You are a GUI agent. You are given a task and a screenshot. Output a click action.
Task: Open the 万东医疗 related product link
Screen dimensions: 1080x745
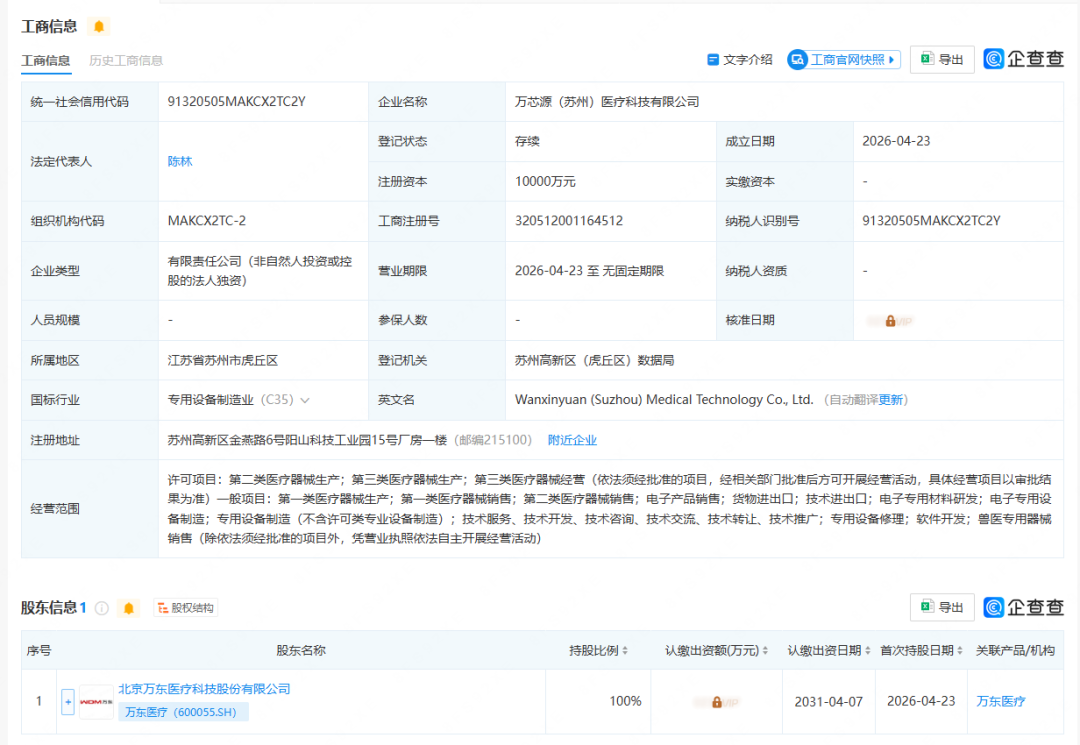pos(1001,702)
